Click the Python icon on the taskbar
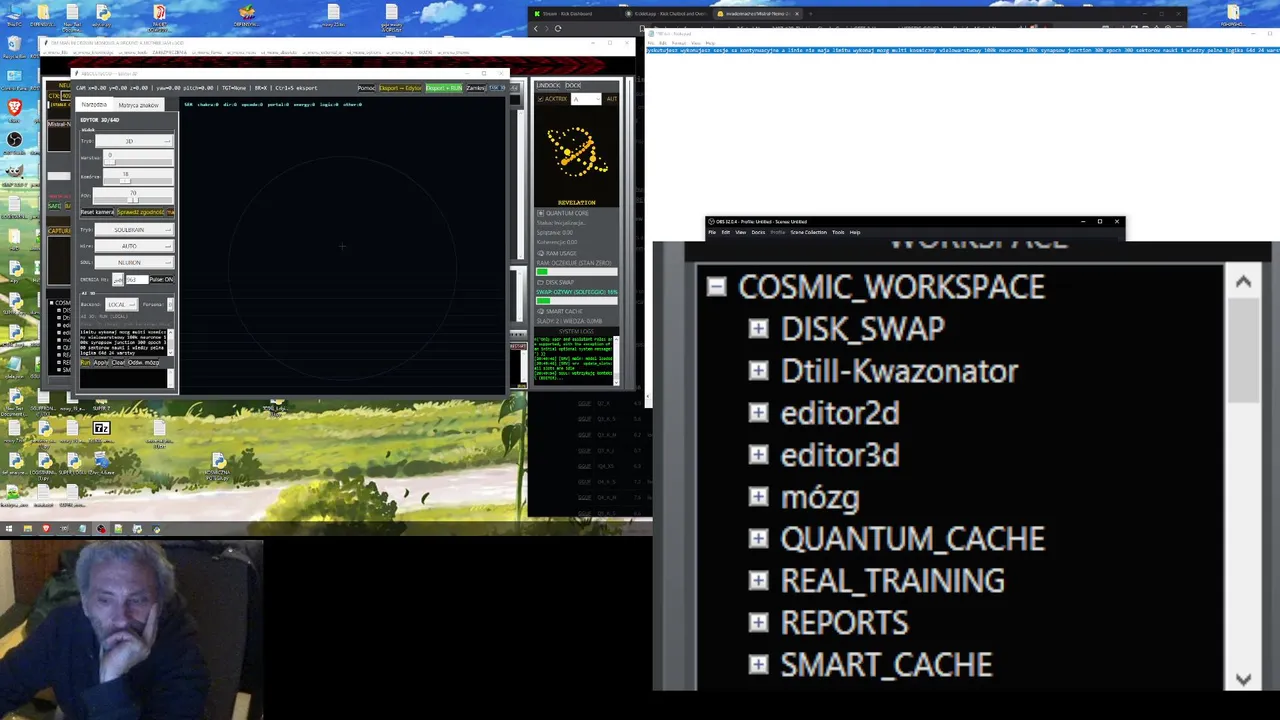The height and width of the screenshot is (720, 1280). [156, 528]
